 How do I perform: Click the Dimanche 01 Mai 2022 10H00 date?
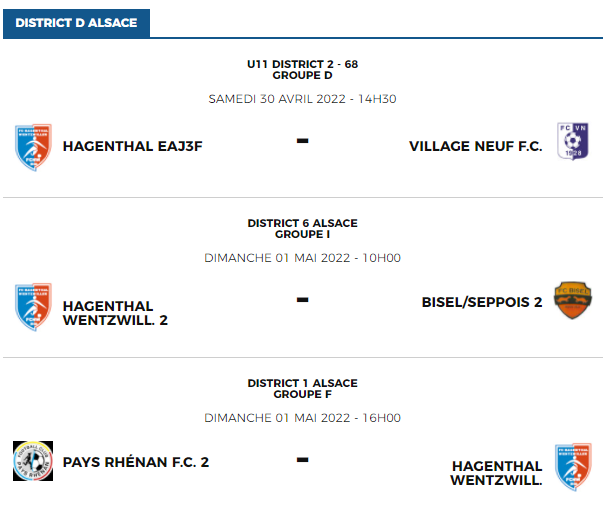pyautogui.click(x=302, y=258)
